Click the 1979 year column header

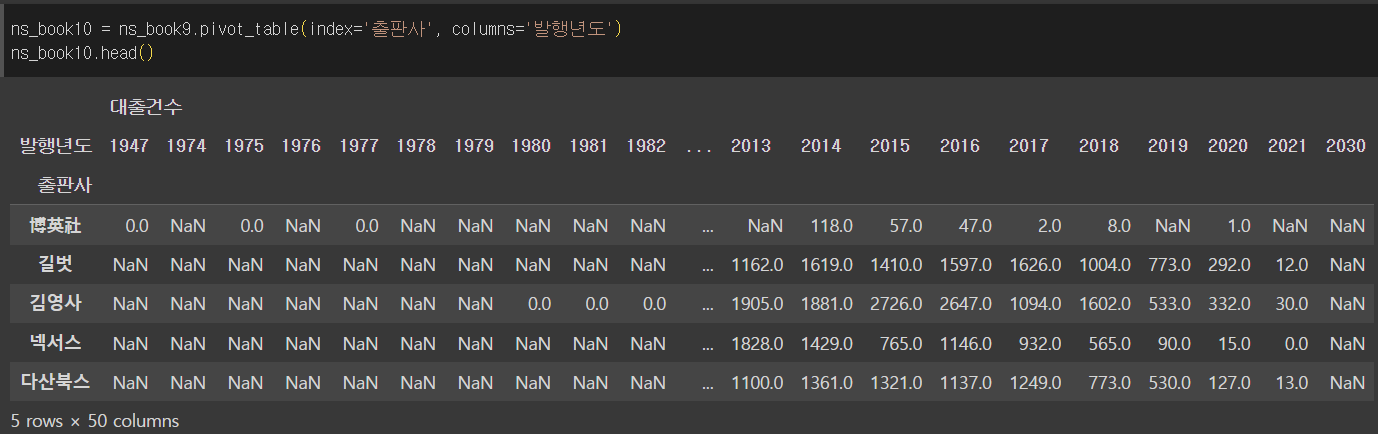click(474, 146)
